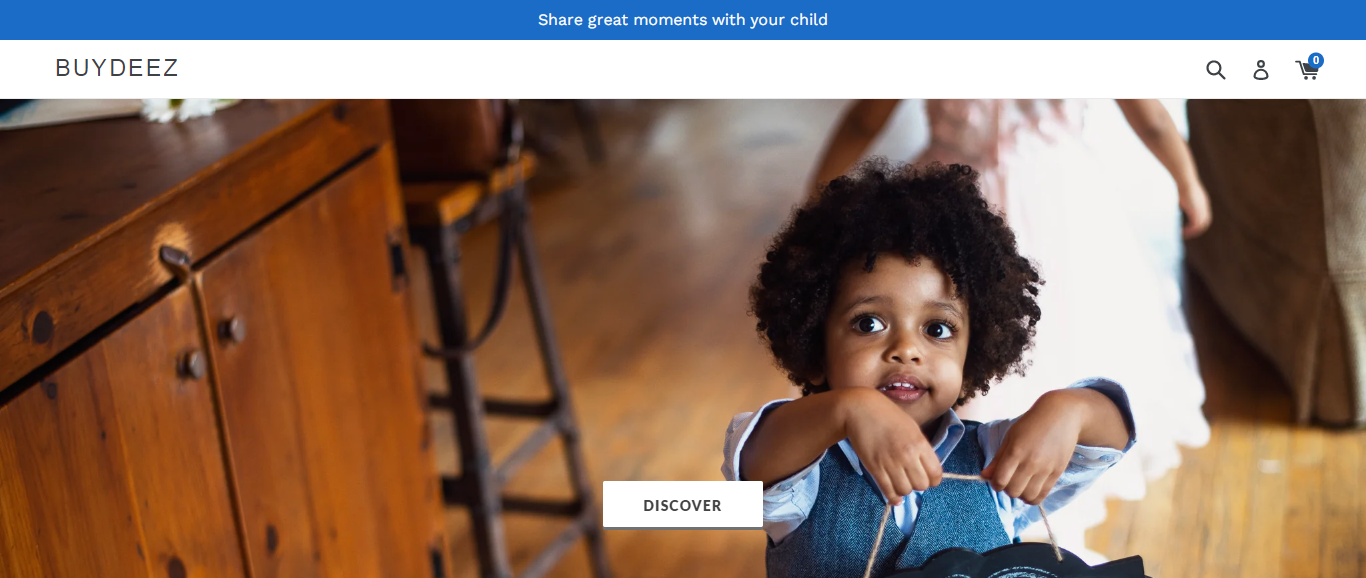Go to the BUYDEEZ homepage logo

pos(117,68)
